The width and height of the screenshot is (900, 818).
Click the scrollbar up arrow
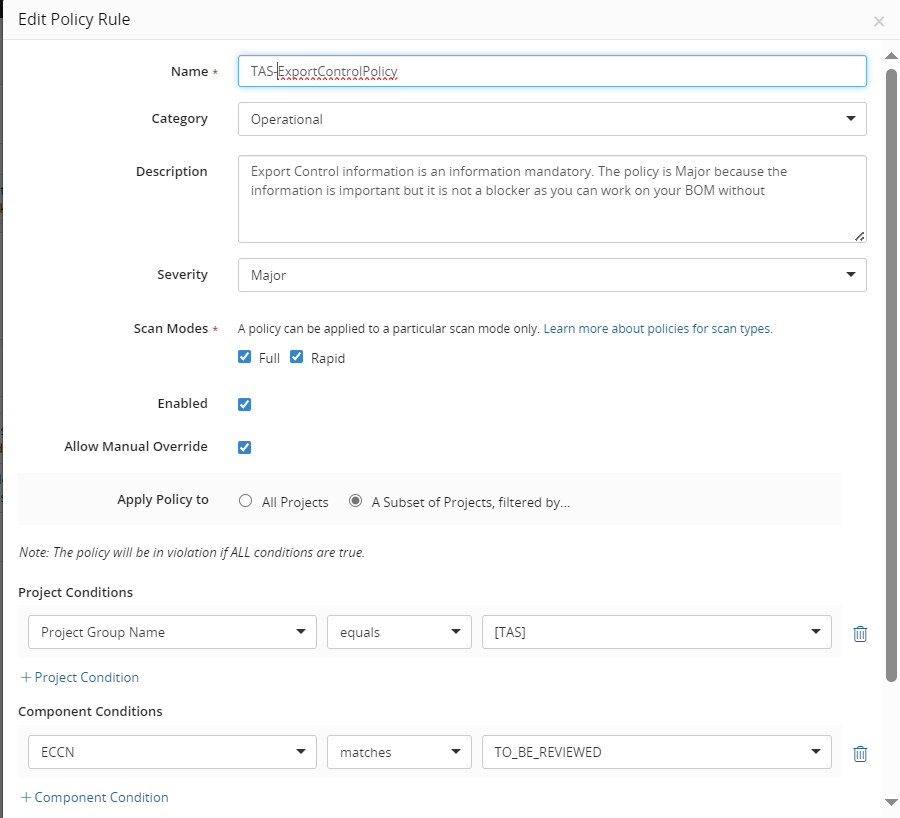891,56
